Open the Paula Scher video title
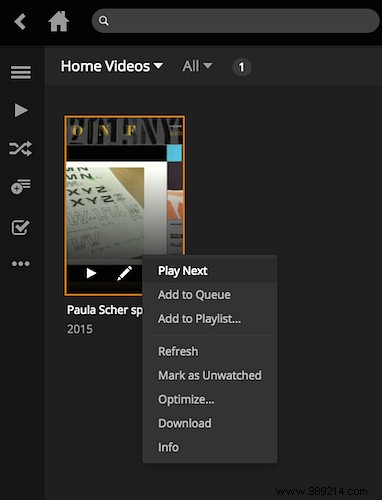 pyautogui.click(x=105, y=310)
